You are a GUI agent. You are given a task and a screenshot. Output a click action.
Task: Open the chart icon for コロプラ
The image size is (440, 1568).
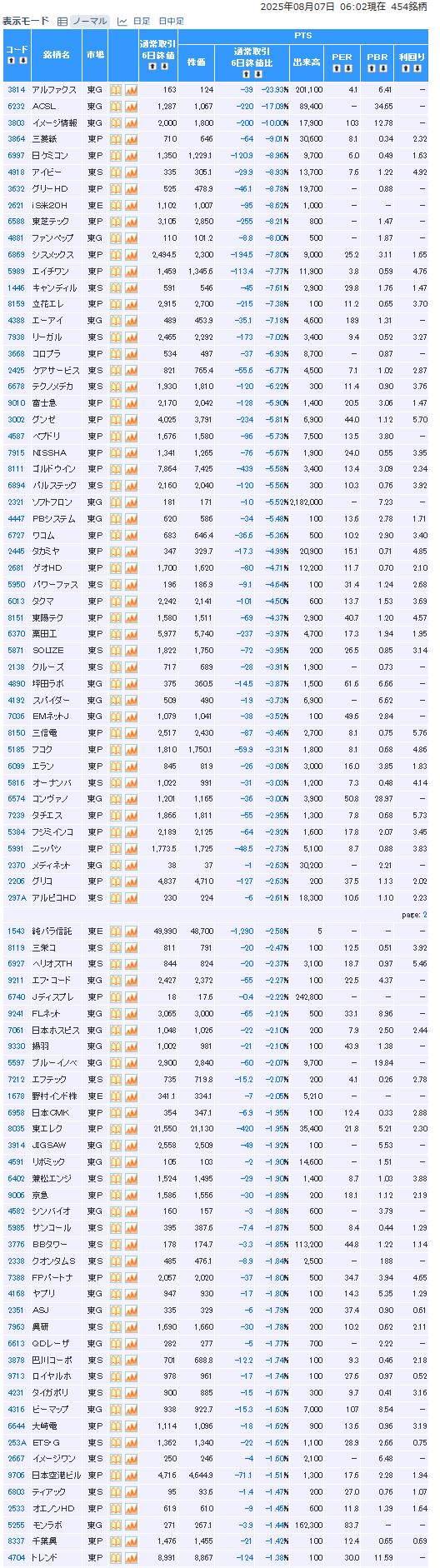click(x=131, y=354)
